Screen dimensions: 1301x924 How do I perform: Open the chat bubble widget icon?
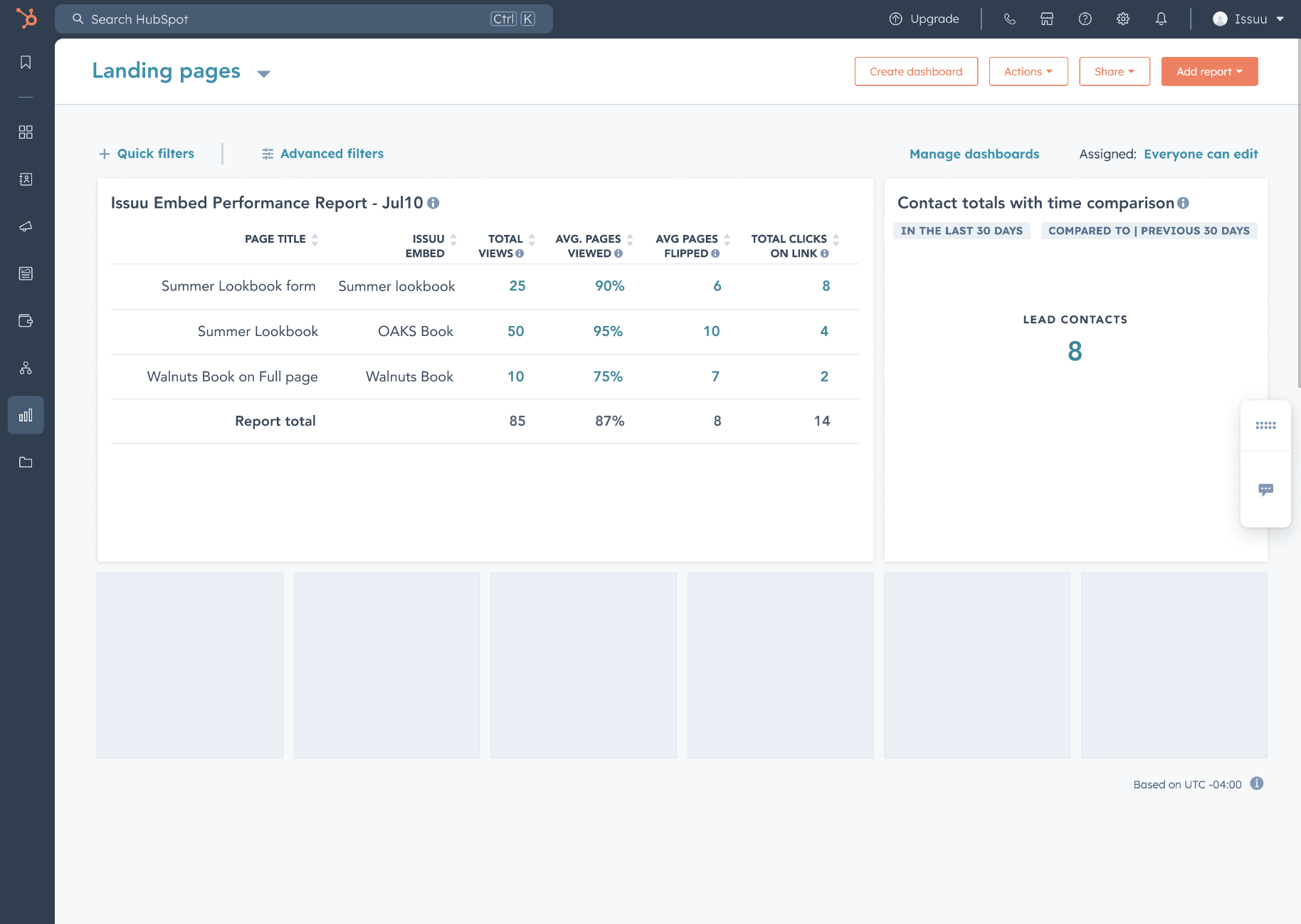1265,490
